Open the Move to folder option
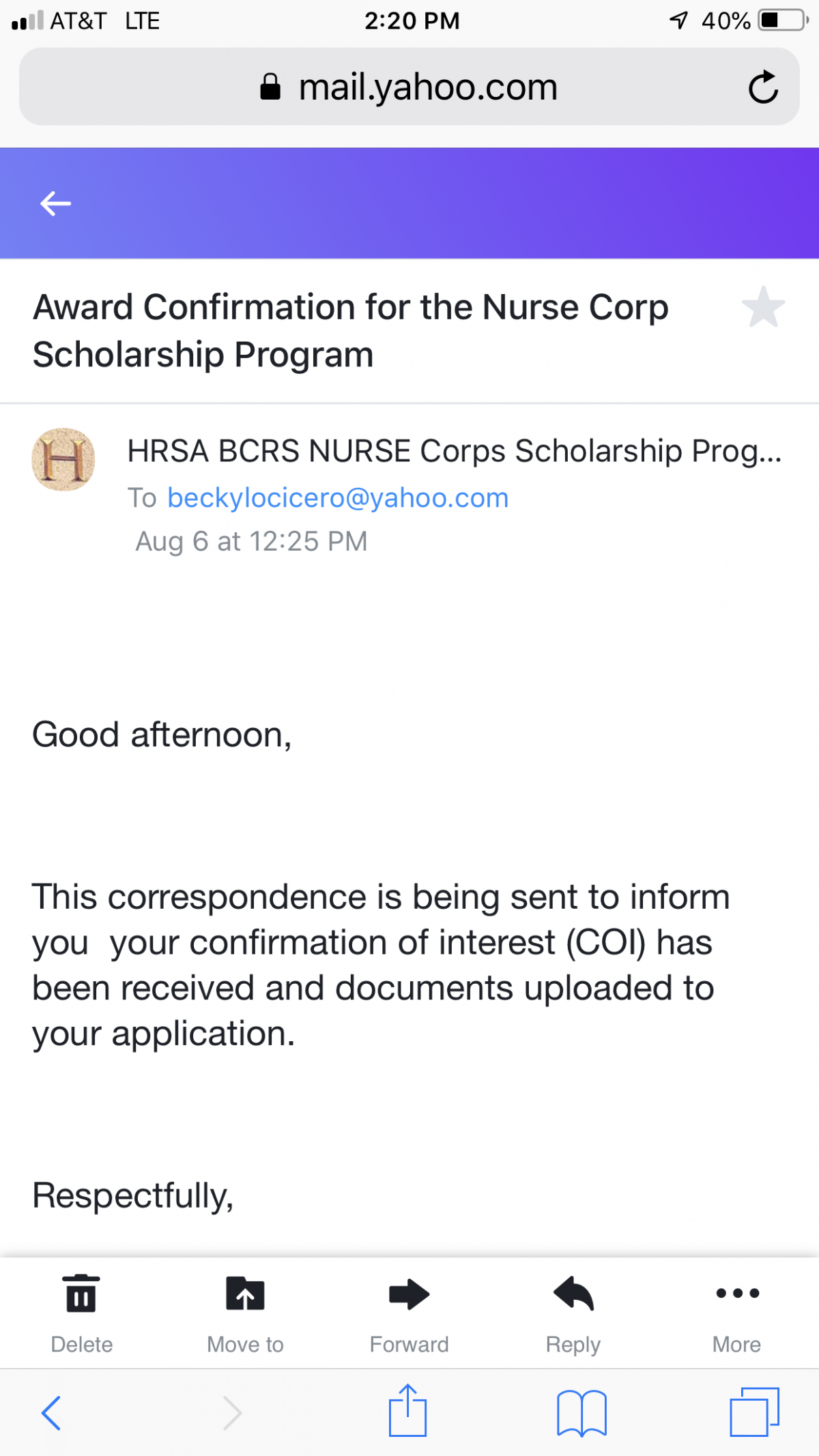This screenshot has width=819, height=1456. [x=245, y=1294]
